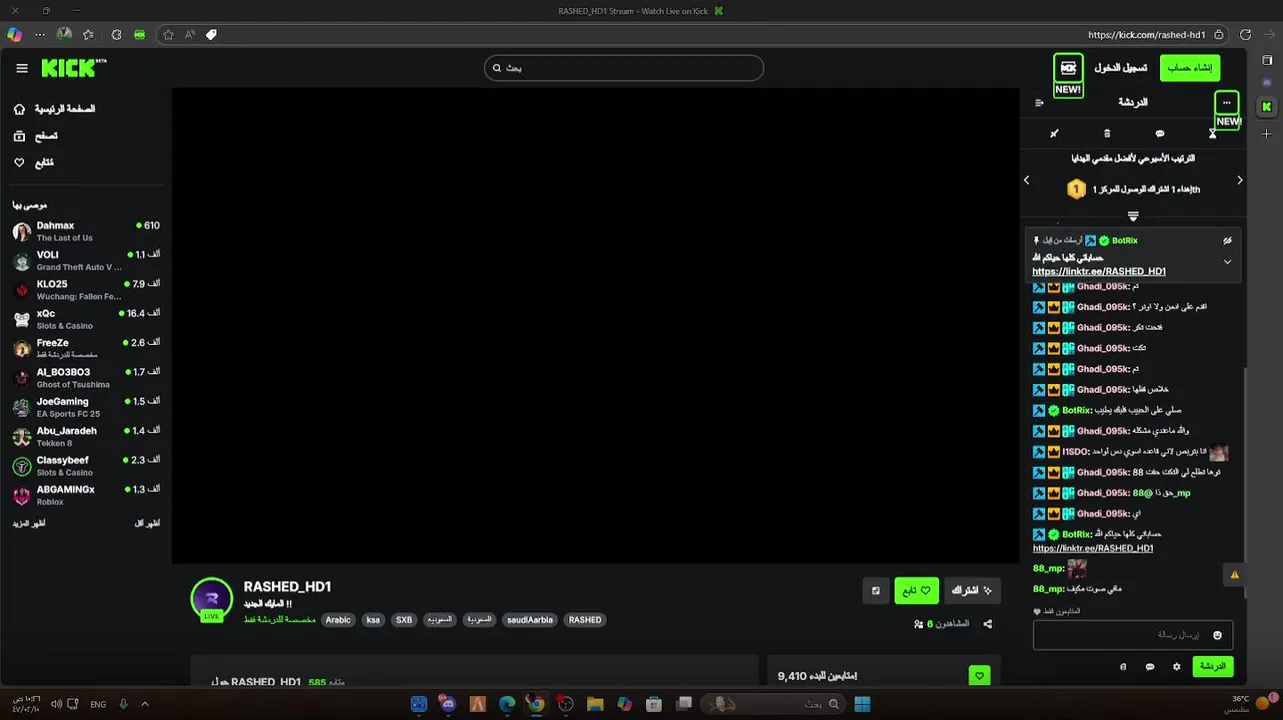
Task: Open Following in the left sidebar
Action: (34, 162)
